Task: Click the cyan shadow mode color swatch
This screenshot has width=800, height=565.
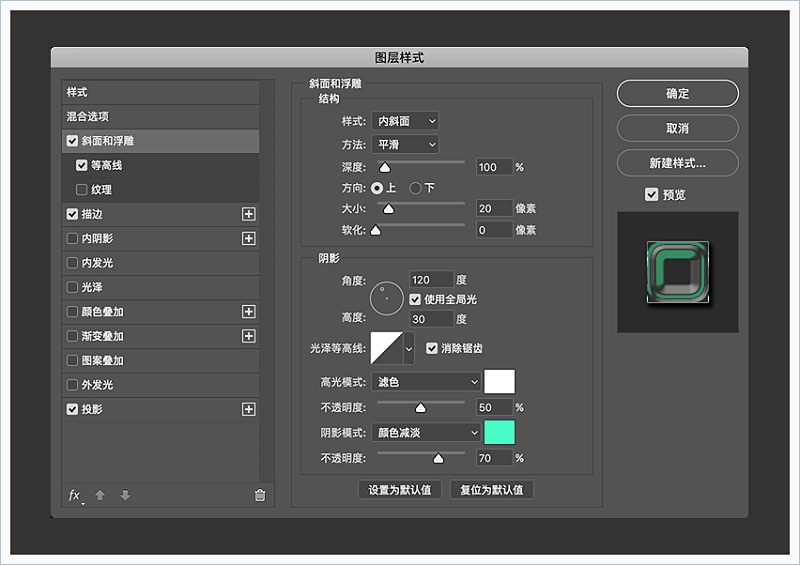Action: (x=499, y=432)
